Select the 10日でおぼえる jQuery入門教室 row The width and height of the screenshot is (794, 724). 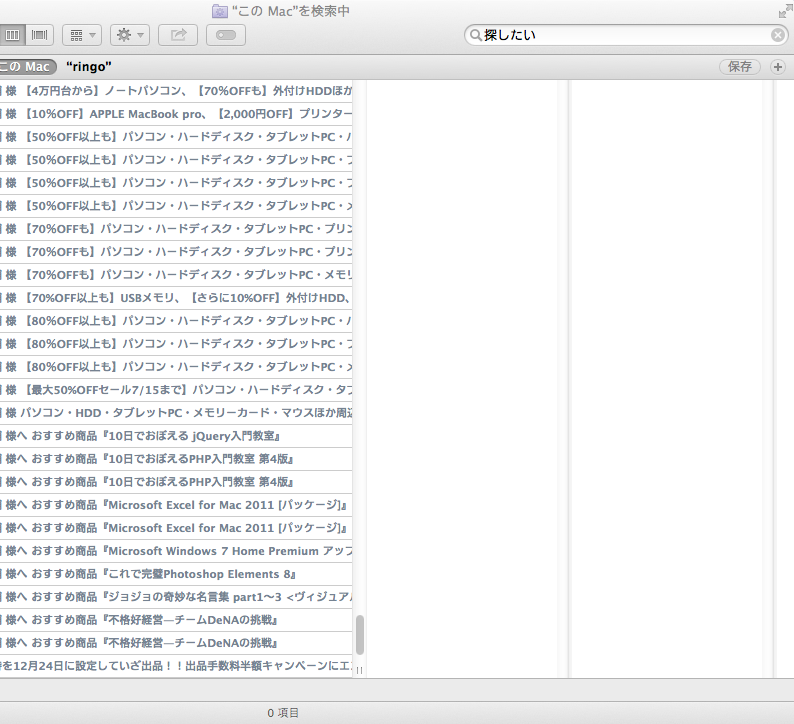176,436
